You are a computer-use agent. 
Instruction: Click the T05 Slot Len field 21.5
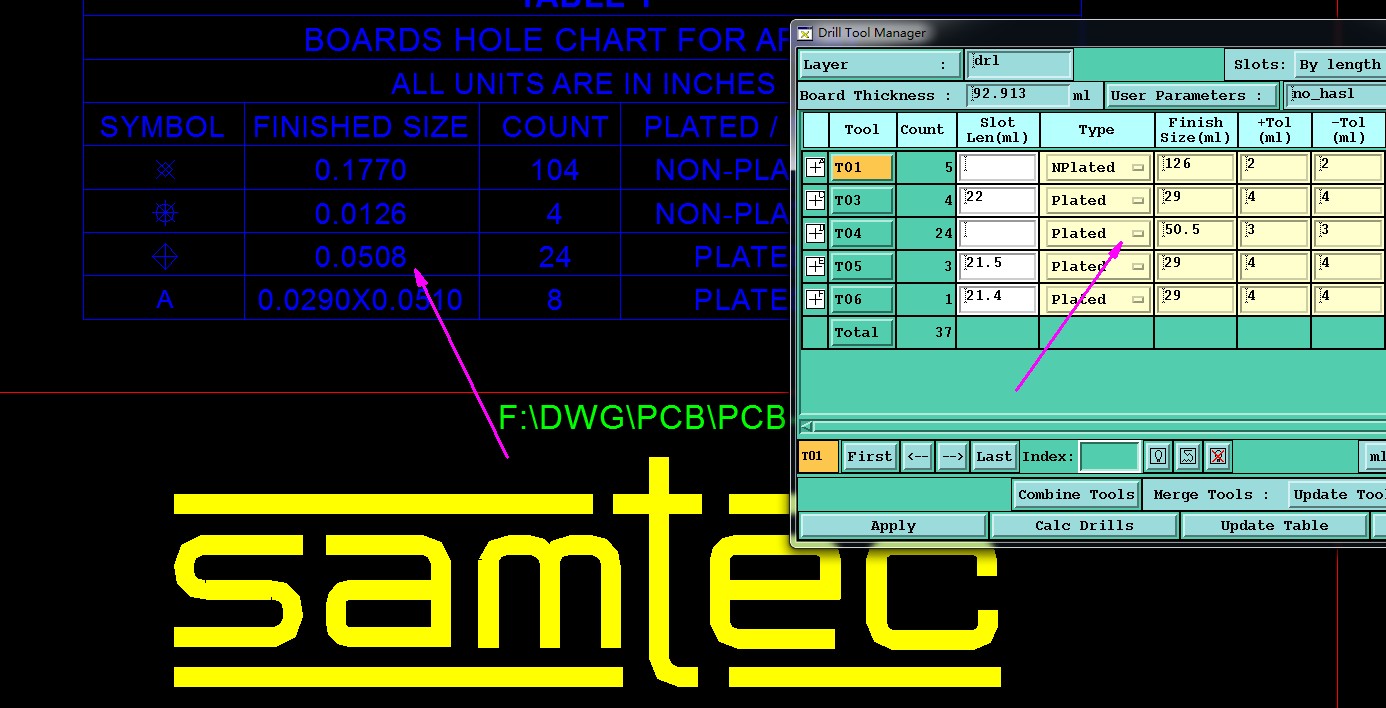coord(998,266)
